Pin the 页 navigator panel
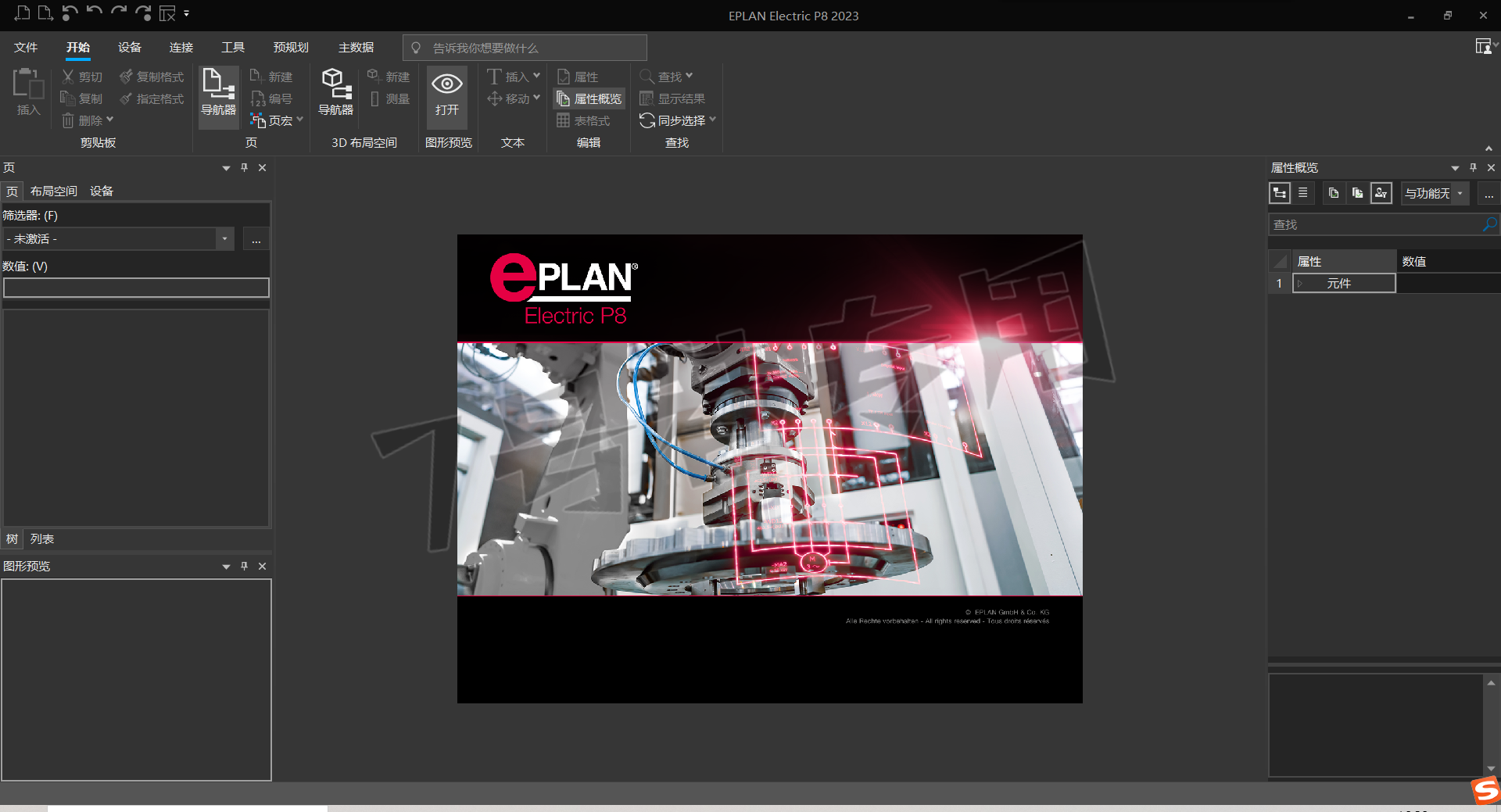The height and width of the screenshot is (812, 1501). tap(244, 168)
